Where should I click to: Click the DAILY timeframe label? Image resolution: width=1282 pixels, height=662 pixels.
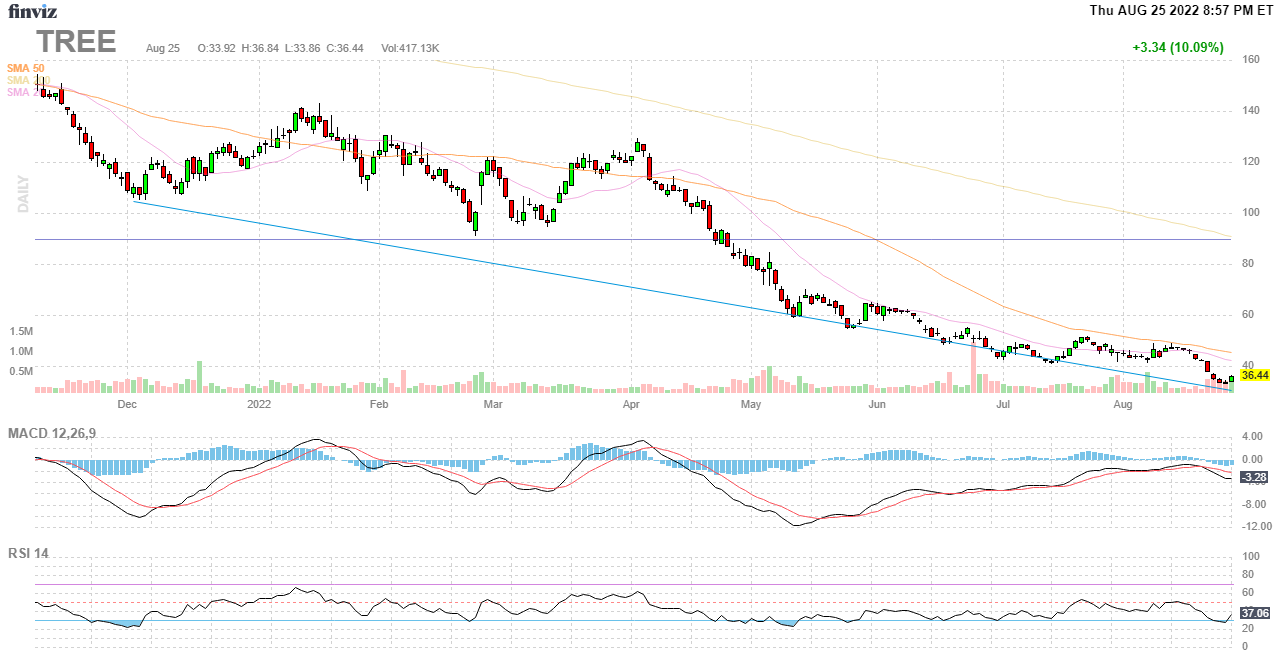22,194
